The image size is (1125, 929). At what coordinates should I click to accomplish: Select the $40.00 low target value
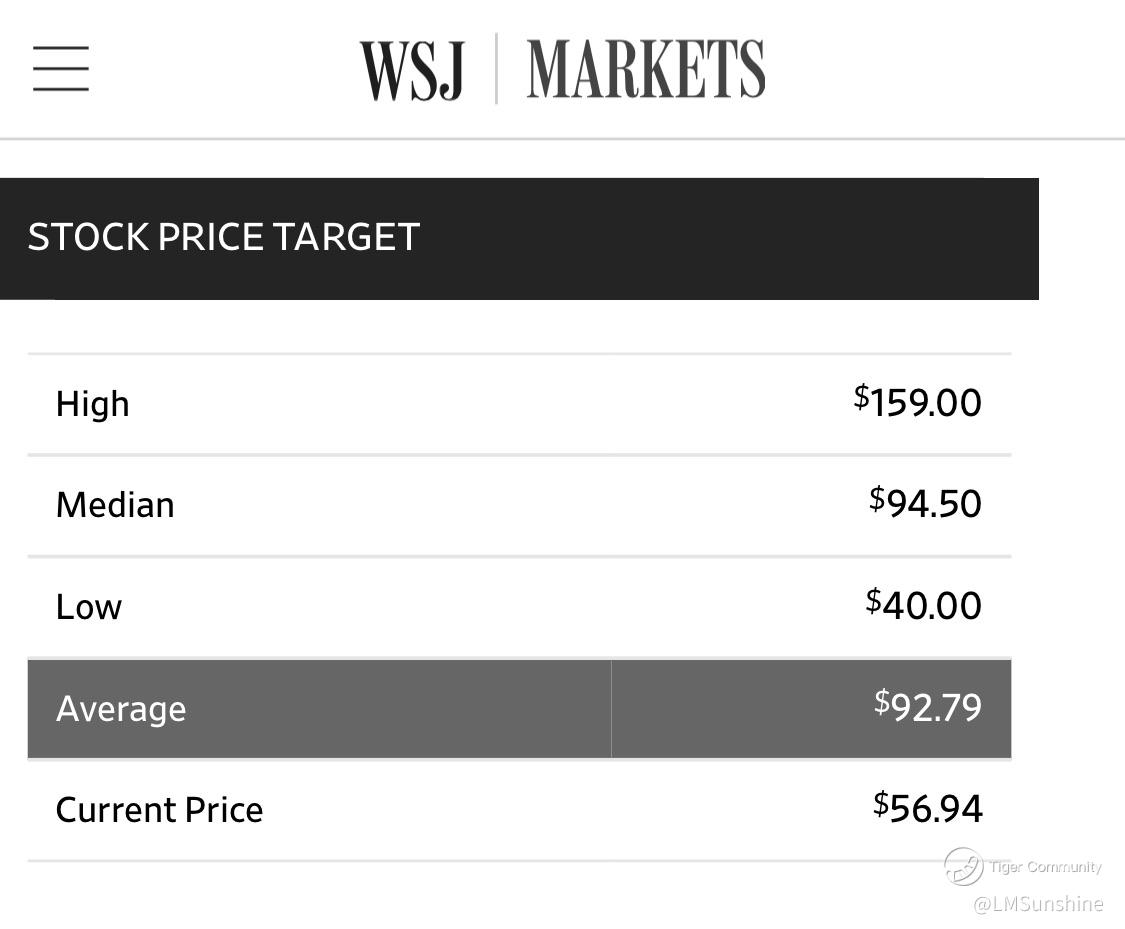pyautogui.click(x=923, y=605)
